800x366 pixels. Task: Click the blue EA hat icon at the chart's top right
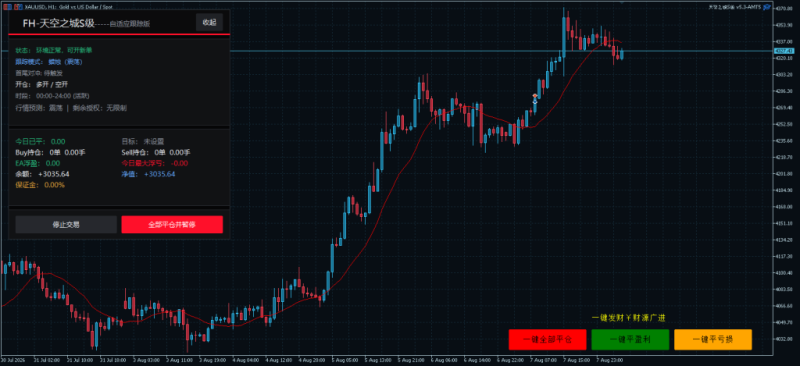[767, 7]
